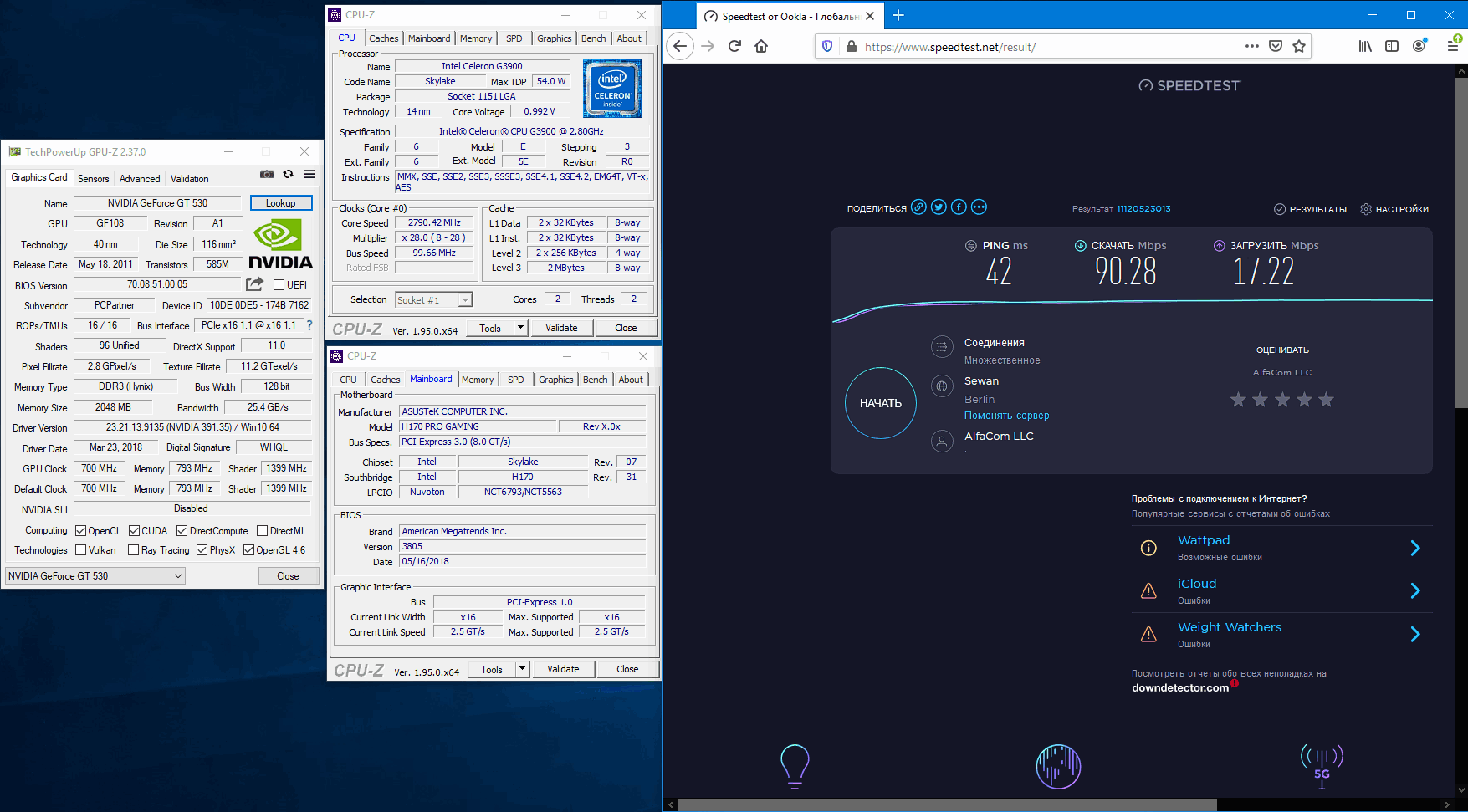Click the BIOS version share/export icon

254,284
